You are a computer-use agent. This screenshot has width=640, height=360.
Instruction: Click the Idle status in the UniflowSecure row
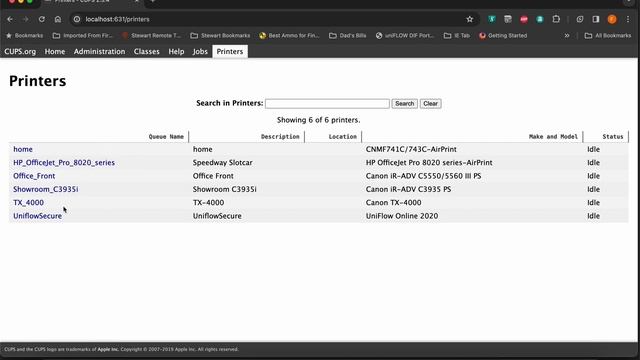(593, 216)
